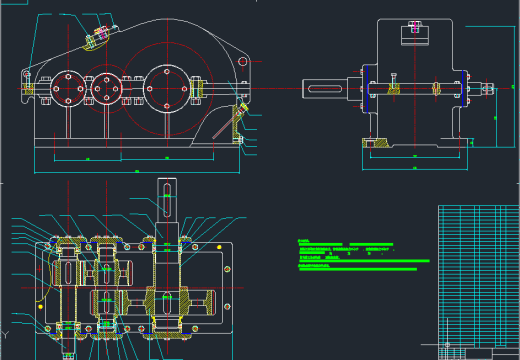Viewport: 520px width, 360px height.
Task: Select the keyway slot on the side-view shaft
Action: 325,89
